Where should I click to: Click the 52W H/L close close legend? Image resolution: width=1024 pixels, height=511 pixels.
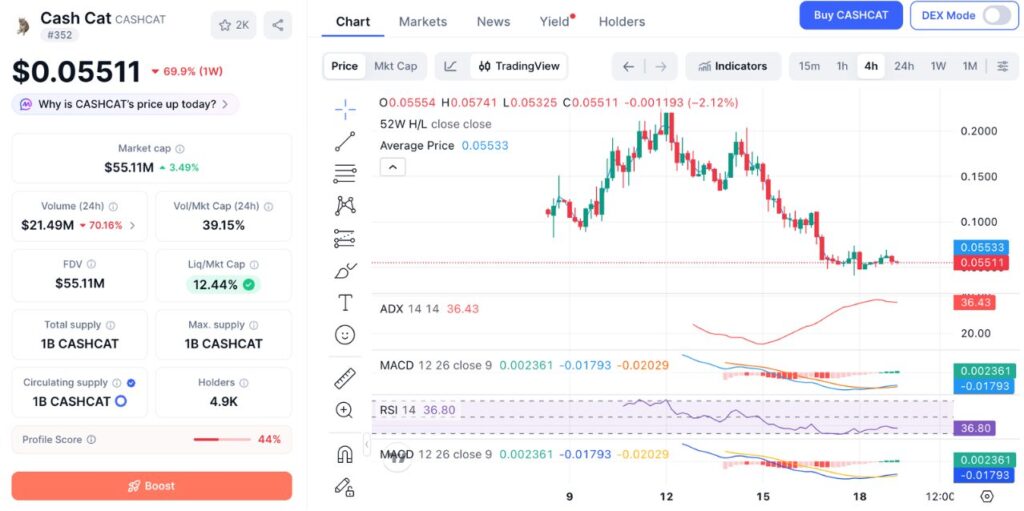[436, 124]
